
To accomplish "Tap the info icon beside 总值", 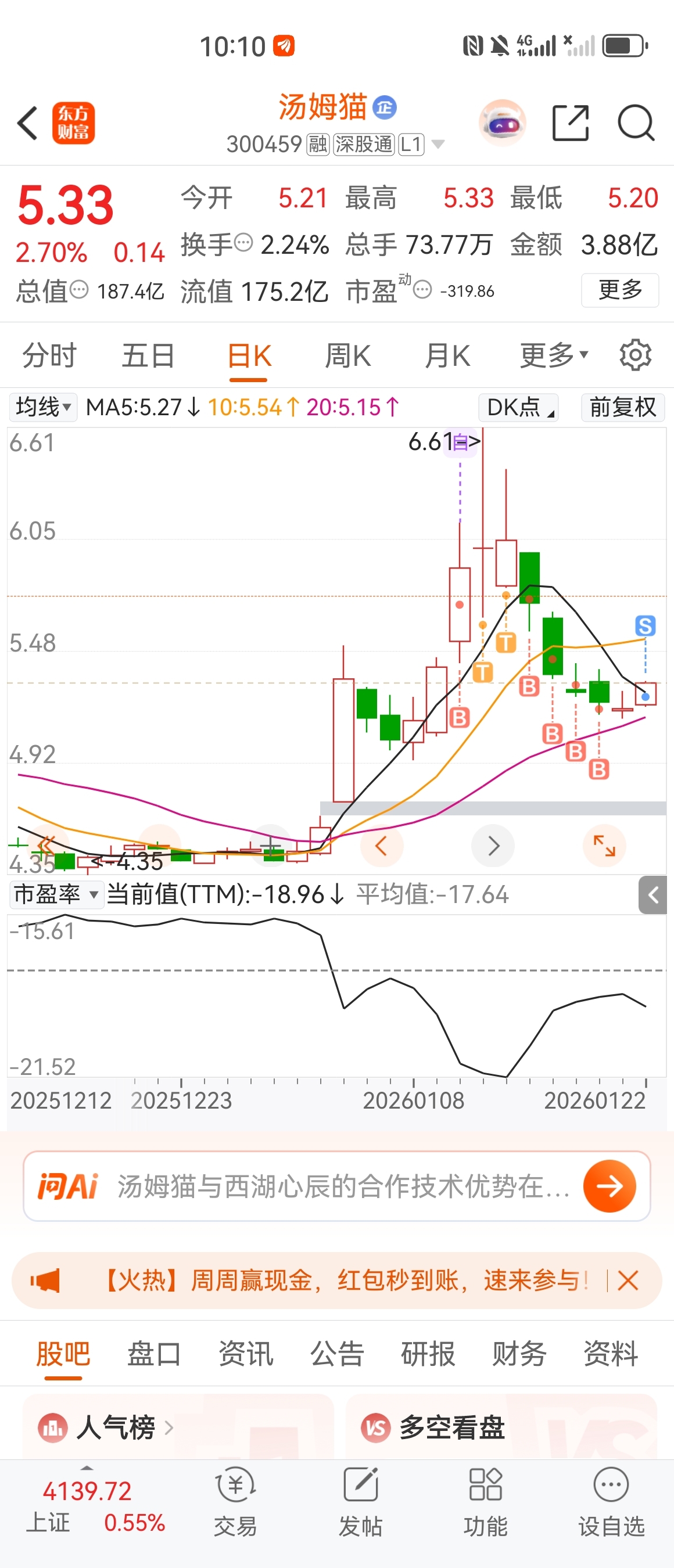I will coord(79,289).
